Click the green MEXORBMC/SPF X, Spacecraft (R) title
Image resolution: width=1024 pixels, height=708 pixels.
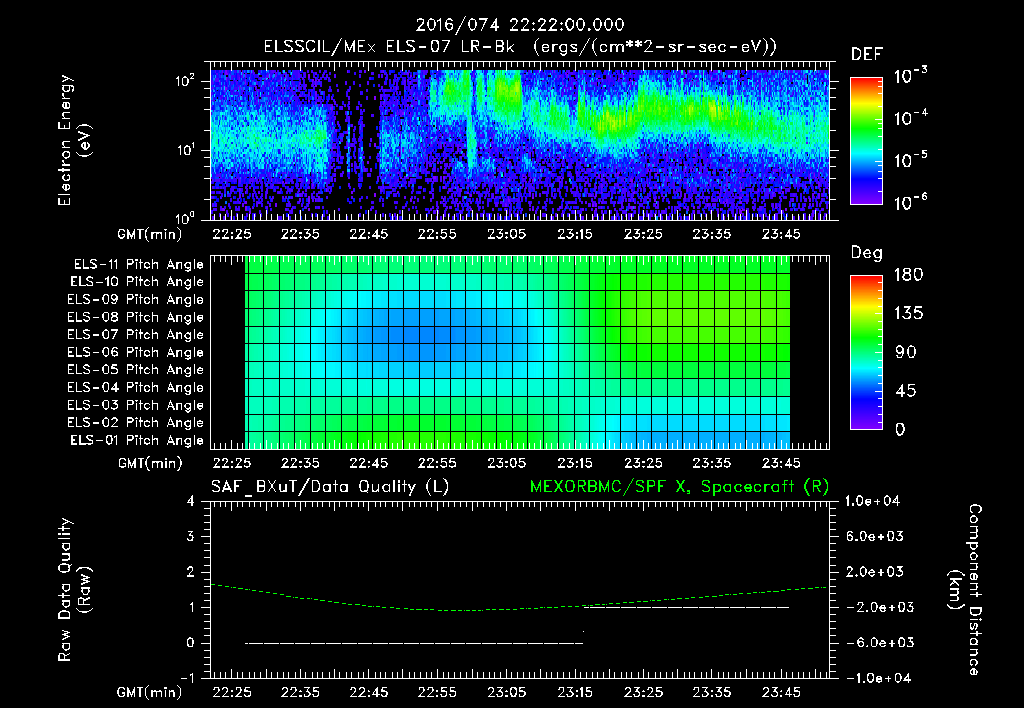(x=679, y=487)
